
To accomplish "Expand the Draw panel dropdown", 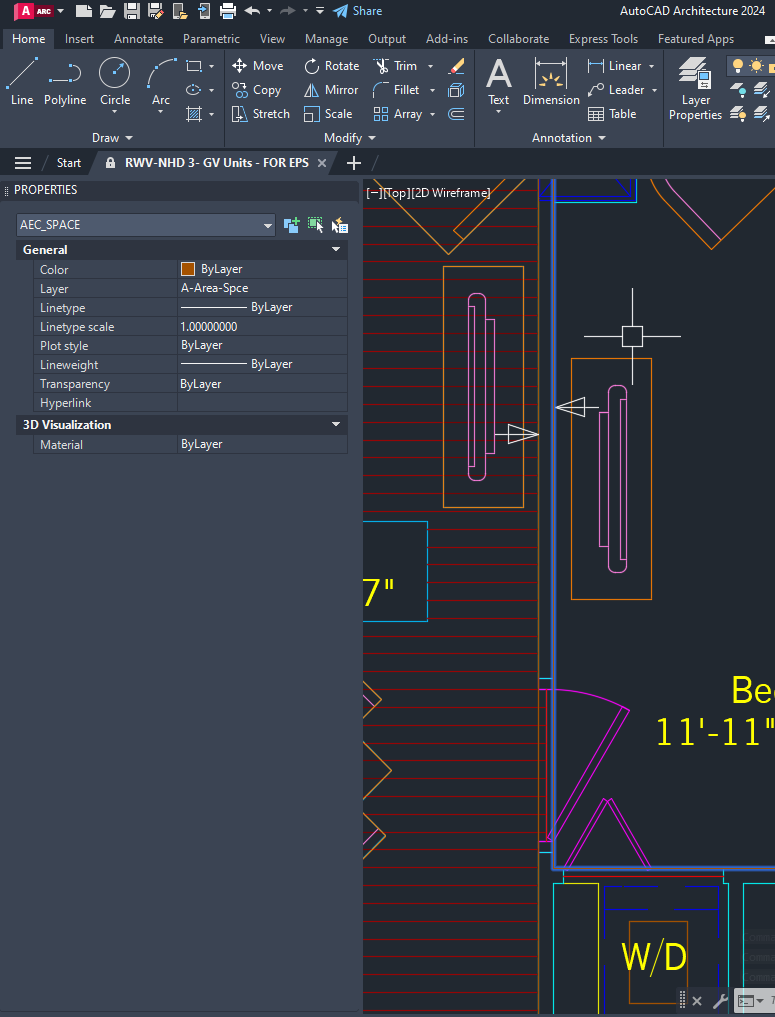I will coord(112,138).
